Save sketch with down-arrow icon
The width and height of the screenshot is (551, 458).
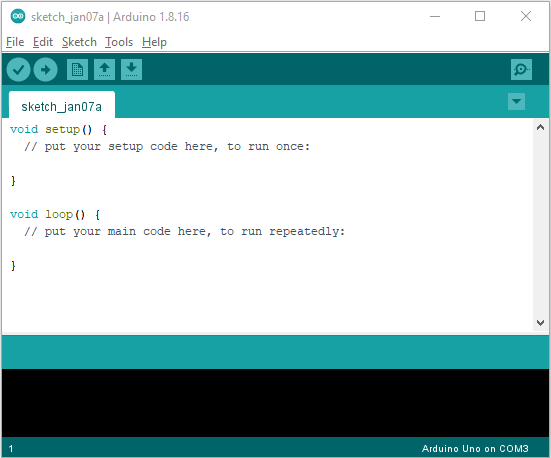[131, 70]
